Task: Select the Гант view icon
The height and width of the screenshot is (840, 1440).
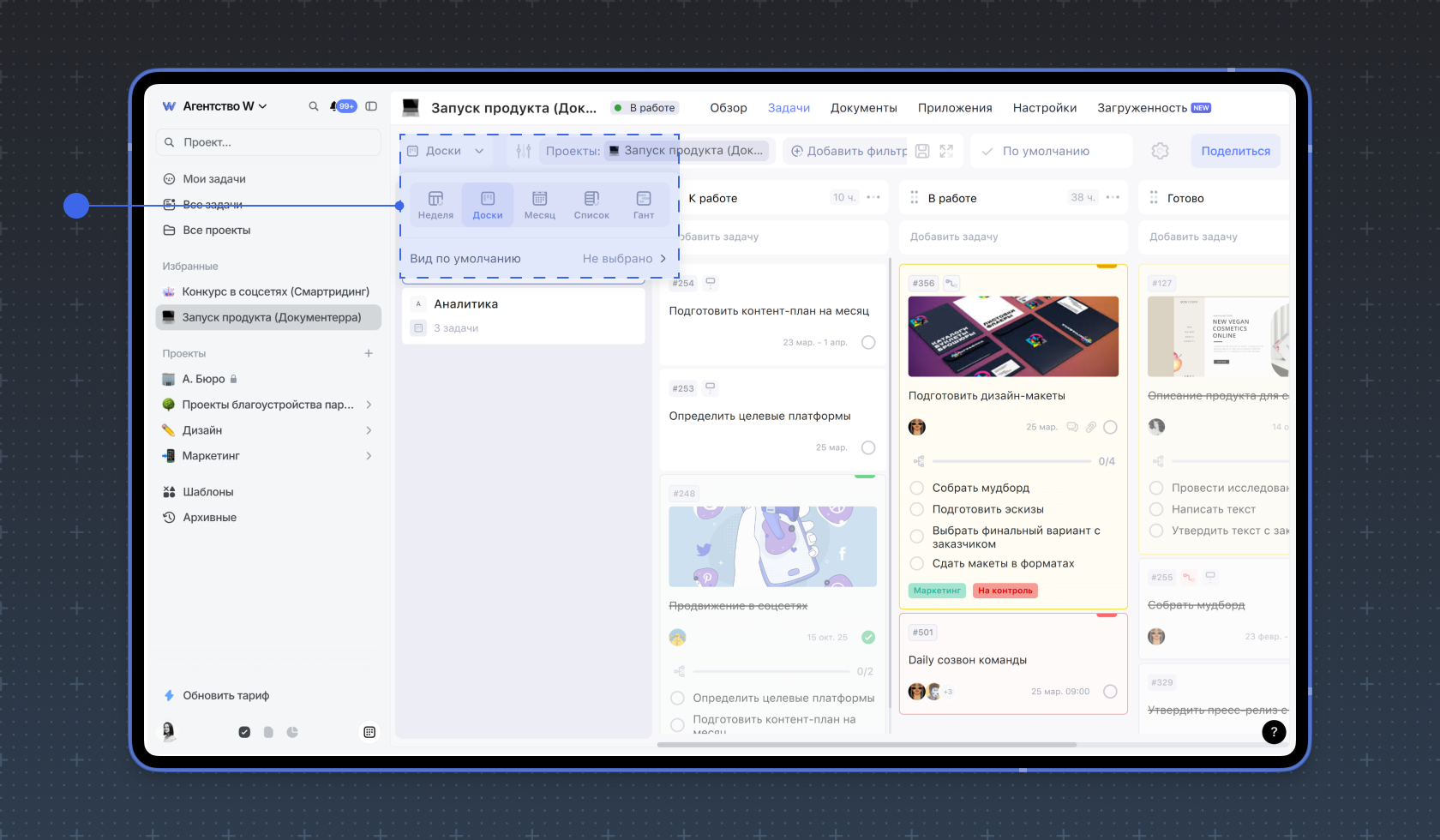Action: [643, 205]
